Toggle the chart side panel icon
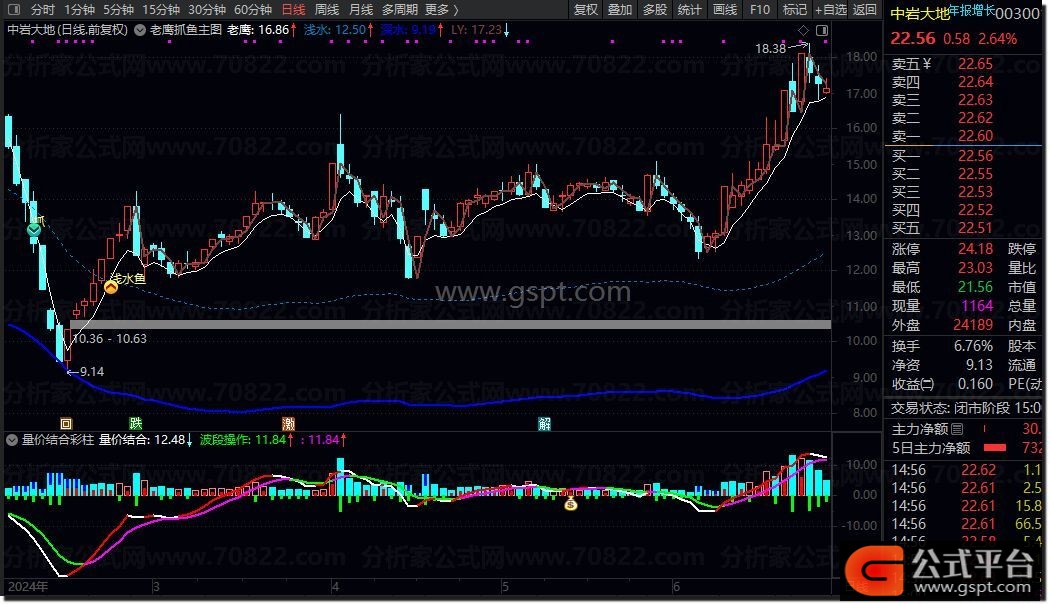The height and width of the screenshot is (604, 1050). tap(822, 30)
